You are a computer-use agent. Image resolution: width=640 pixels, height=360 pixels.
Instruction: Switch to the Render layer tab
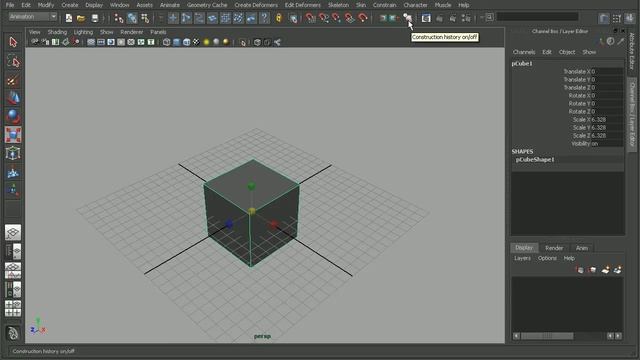tap(554, 248)
